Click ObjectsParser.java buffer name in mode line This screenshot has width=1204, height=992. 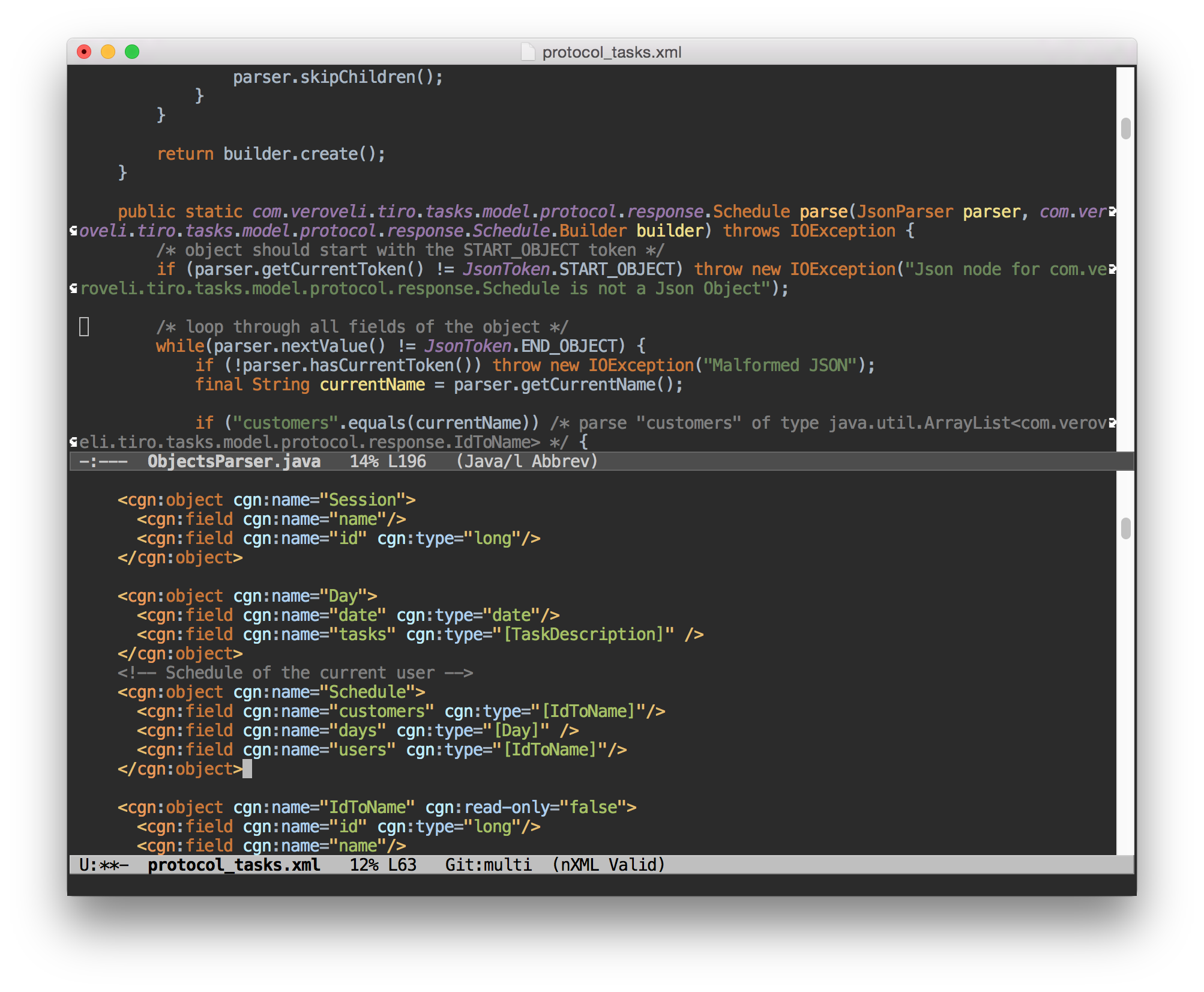(233, 461)
